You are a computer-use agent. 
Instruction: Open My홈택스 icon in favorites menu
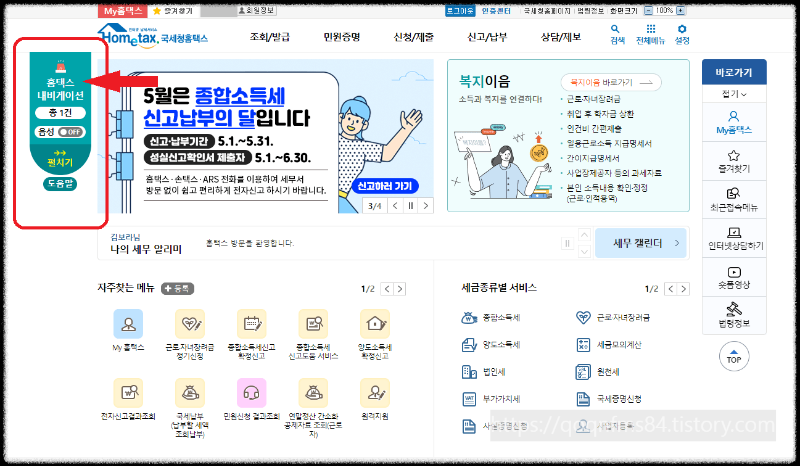128,324
